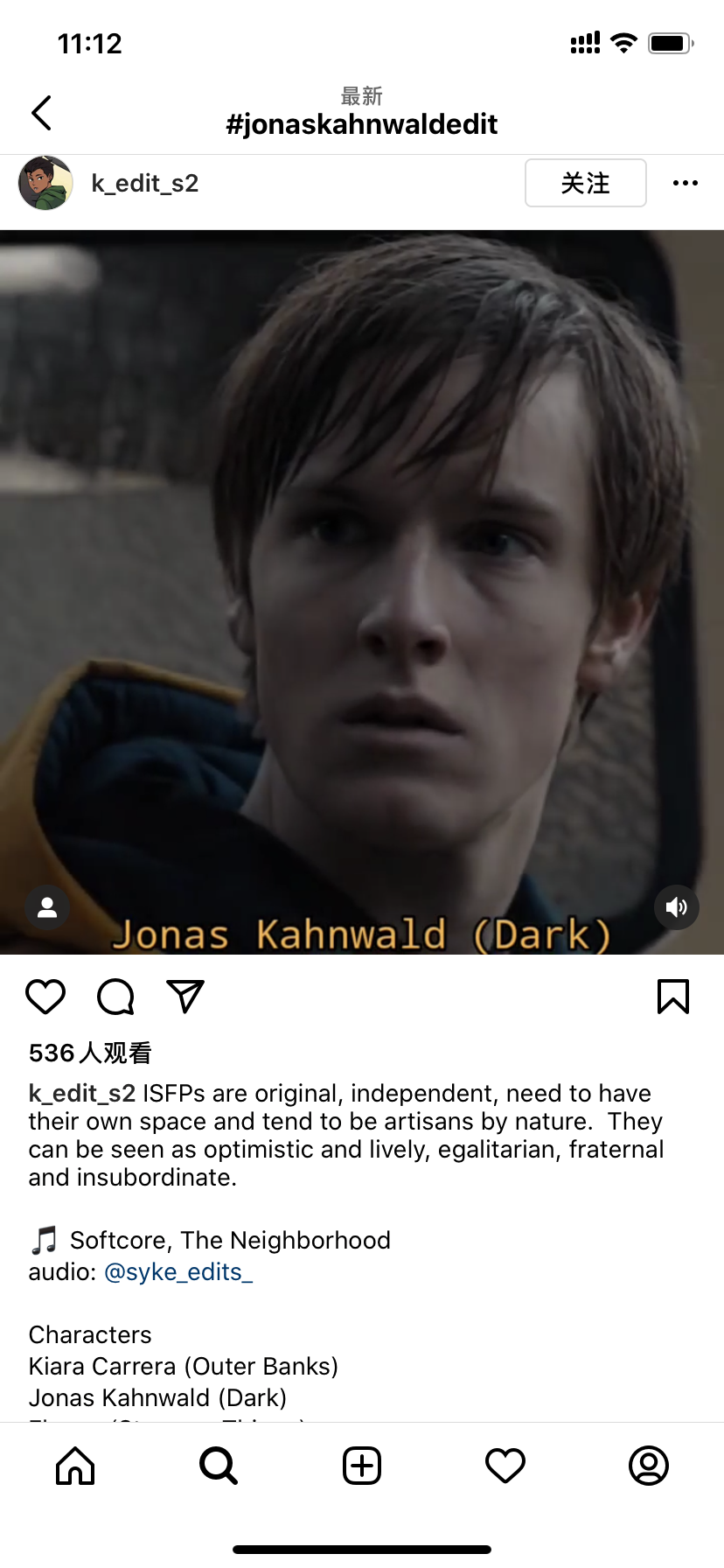
Task: Tap the 关注 follow button
Action: (586, 183)
